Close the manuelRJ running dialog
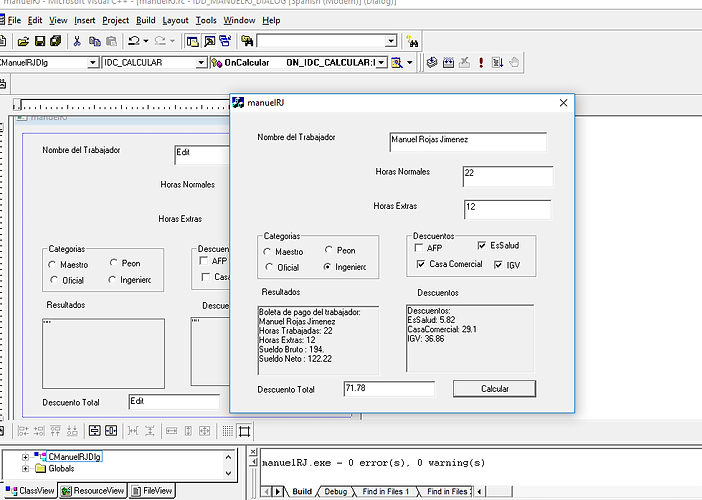This screenshot has height=500, width=702. click(563, 103)
